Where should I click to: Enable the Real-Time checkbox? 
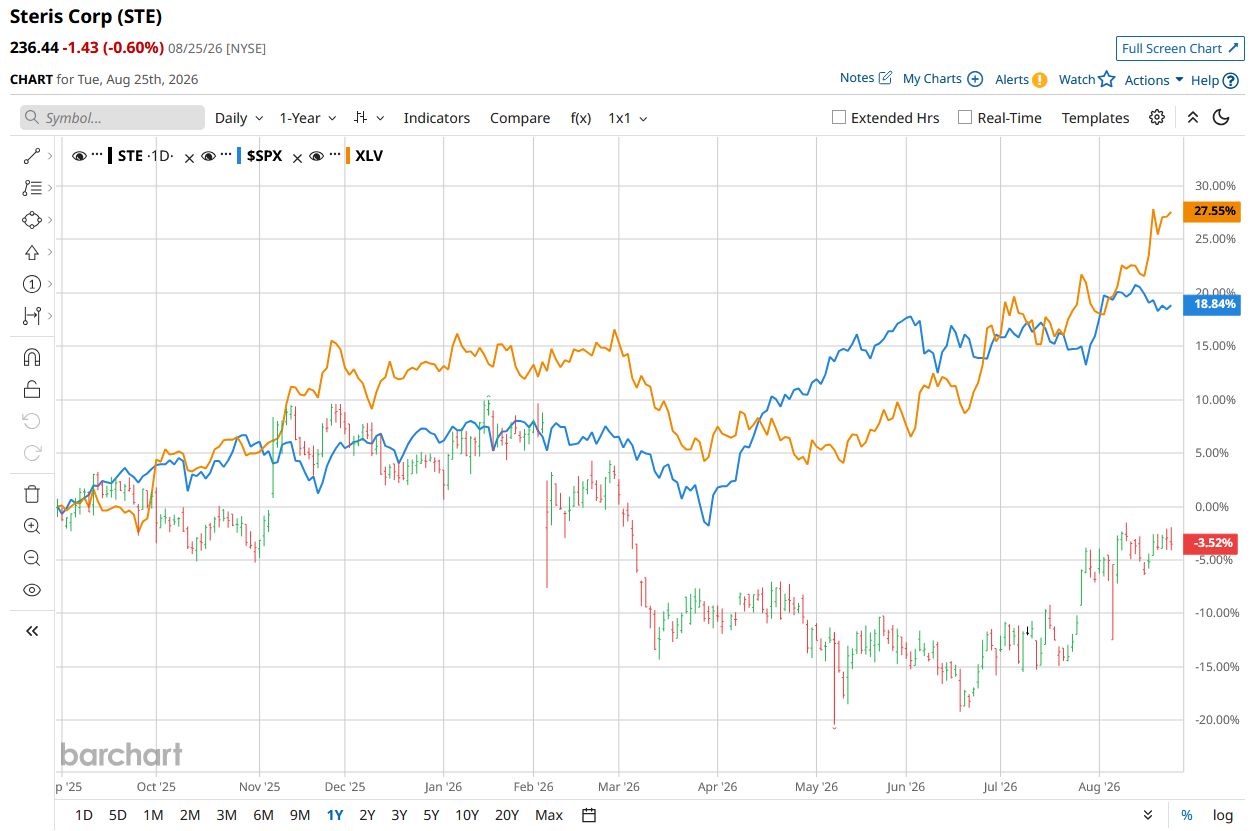click(965, 117)
